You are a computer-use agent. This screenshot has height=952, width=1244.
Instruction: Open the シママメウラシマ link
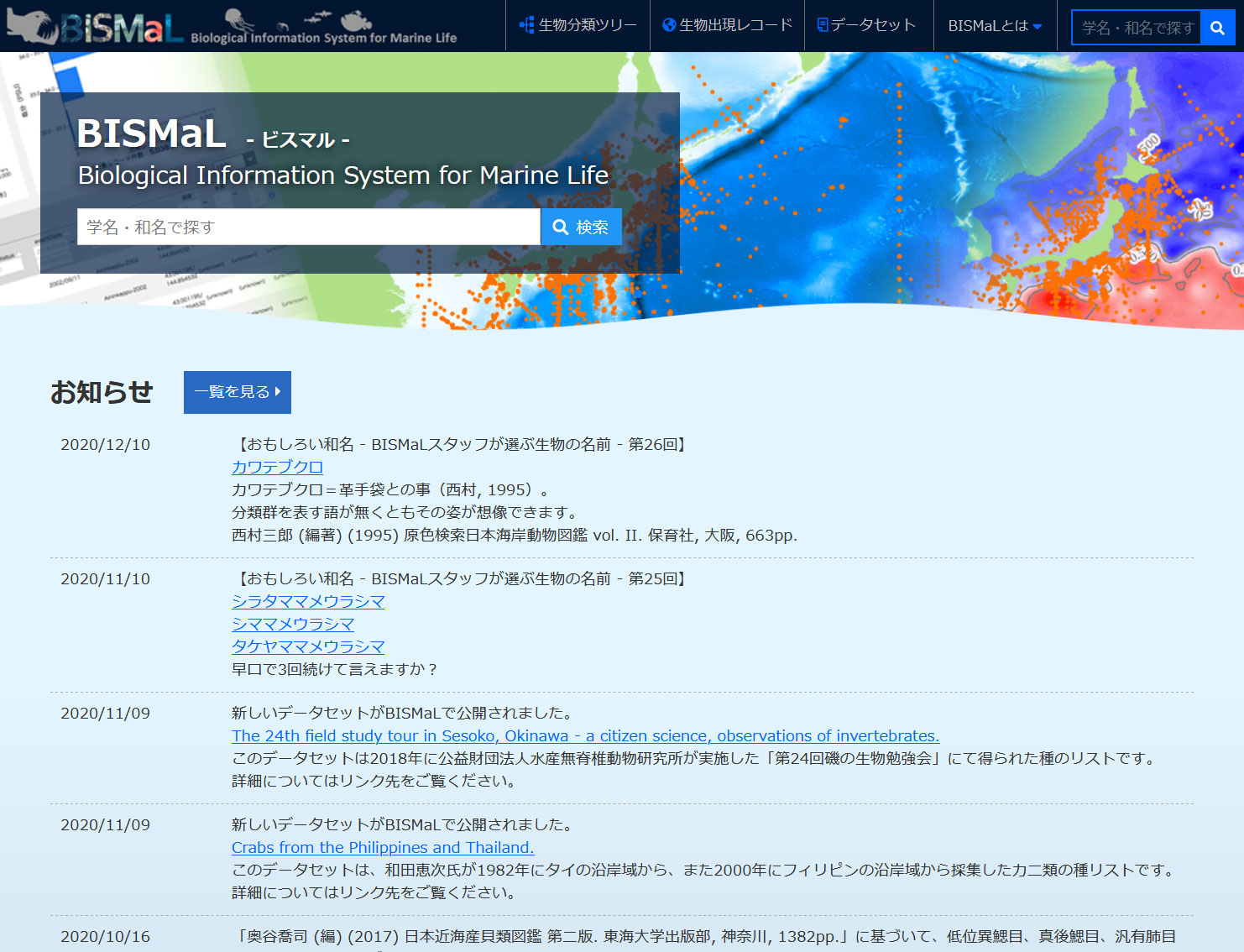(x=293, y=624)
